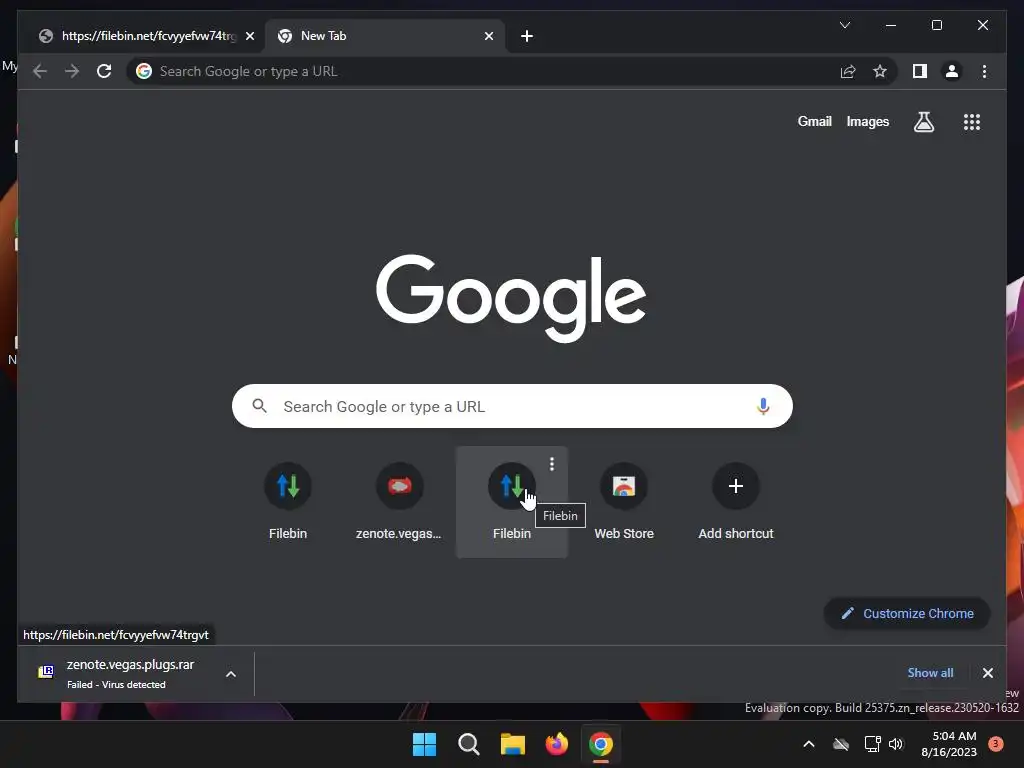Open volume control in system tray
Viewport: 1024px width, 768px height.
[x=896, y=744]
